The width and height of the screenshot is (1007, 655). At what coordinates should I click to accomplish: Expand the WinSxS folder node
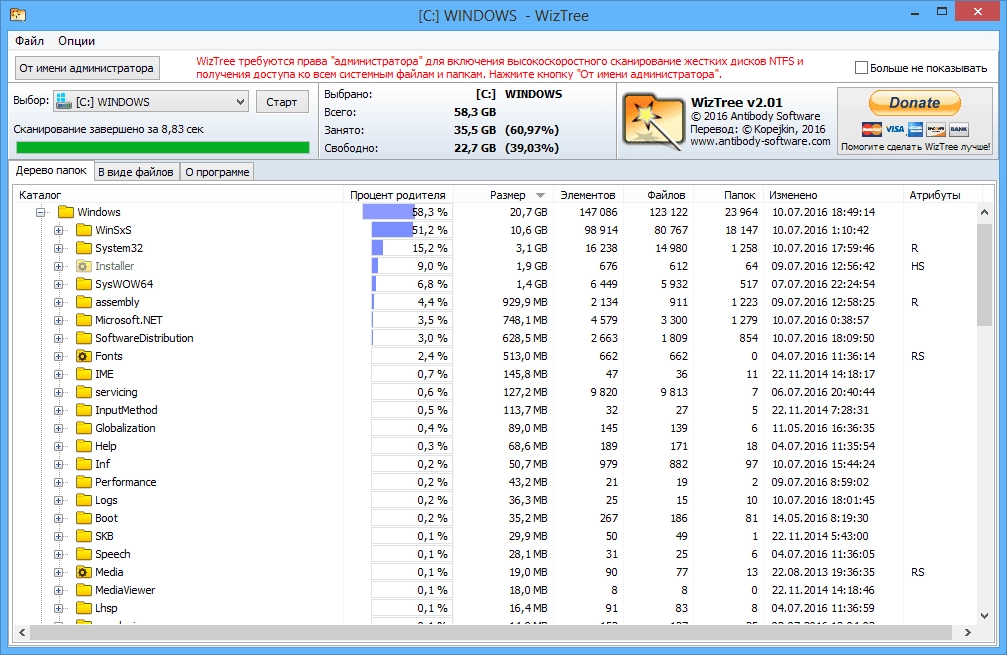coord(58,230)
